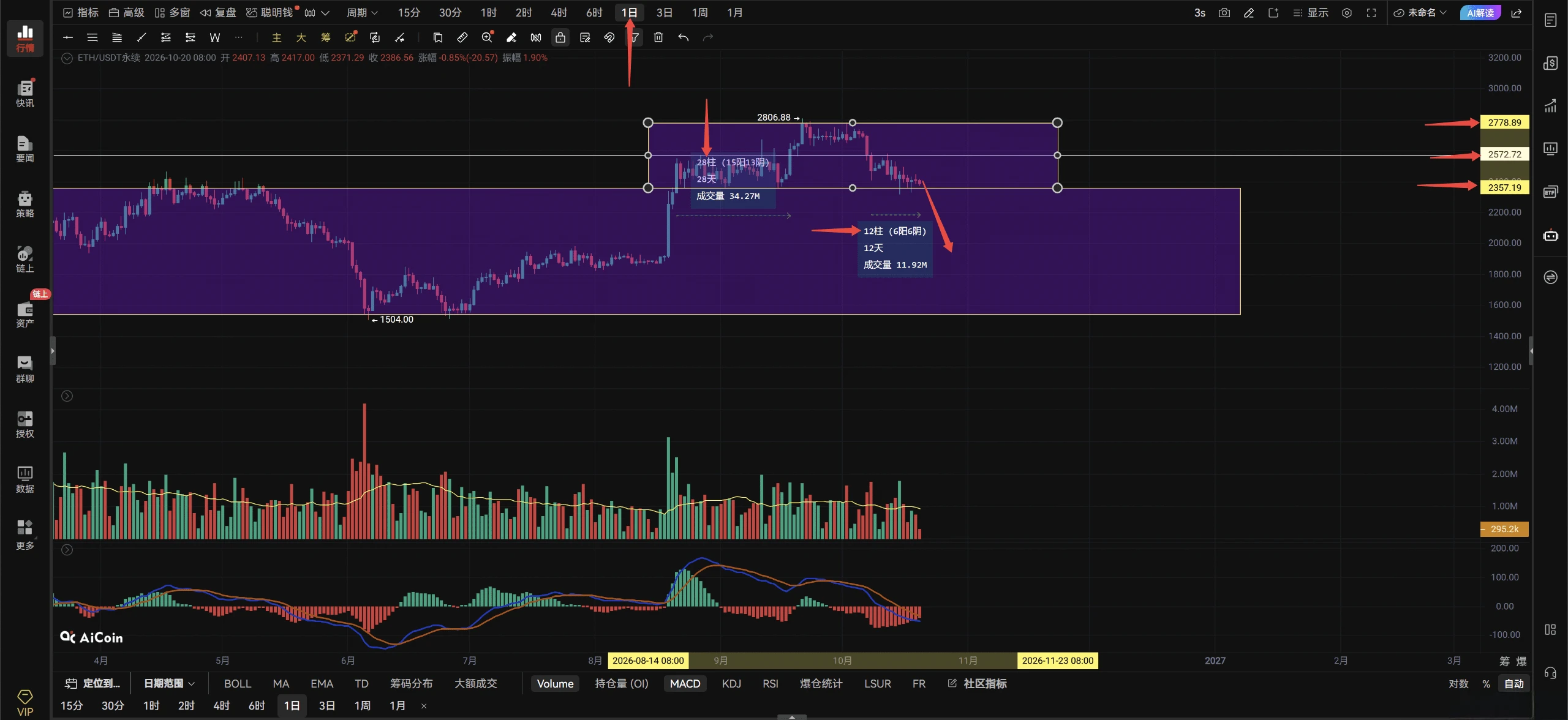Toggle the 对数 logarithmic scale
This screenshot has height=720, width=1568.
(1458, 684)
